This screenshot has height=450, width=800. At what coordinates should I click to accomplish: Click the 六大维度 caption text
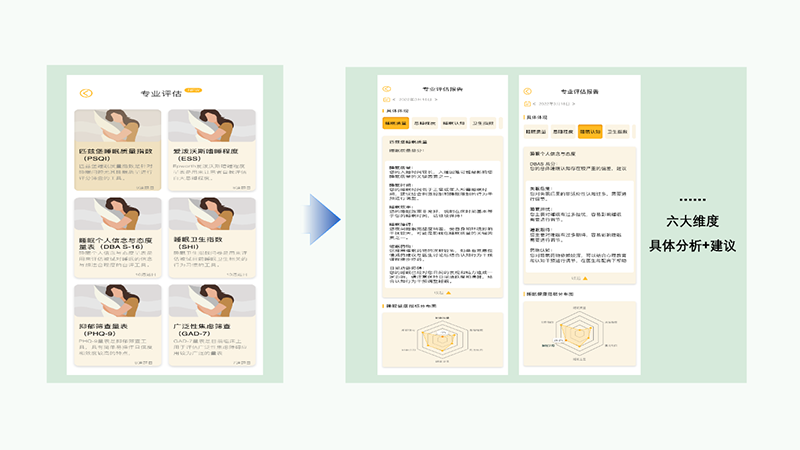click(x=692, y=221)
